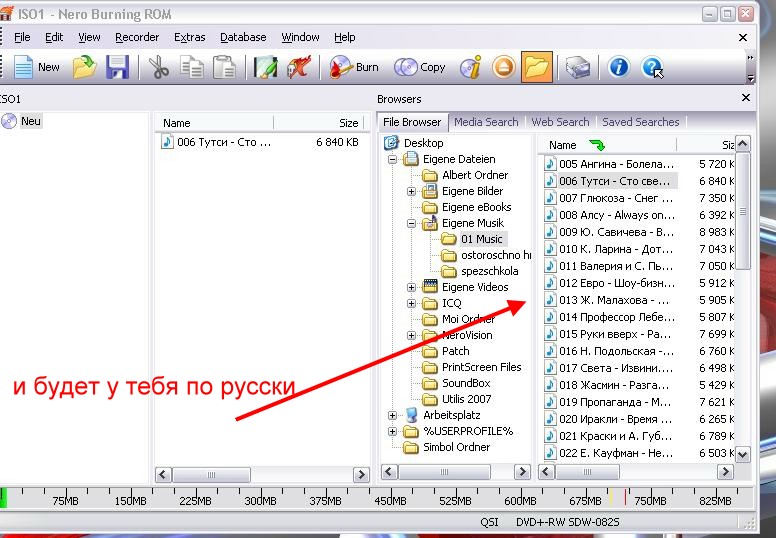Click the Copy documents toolbar icon

[192, 67]
